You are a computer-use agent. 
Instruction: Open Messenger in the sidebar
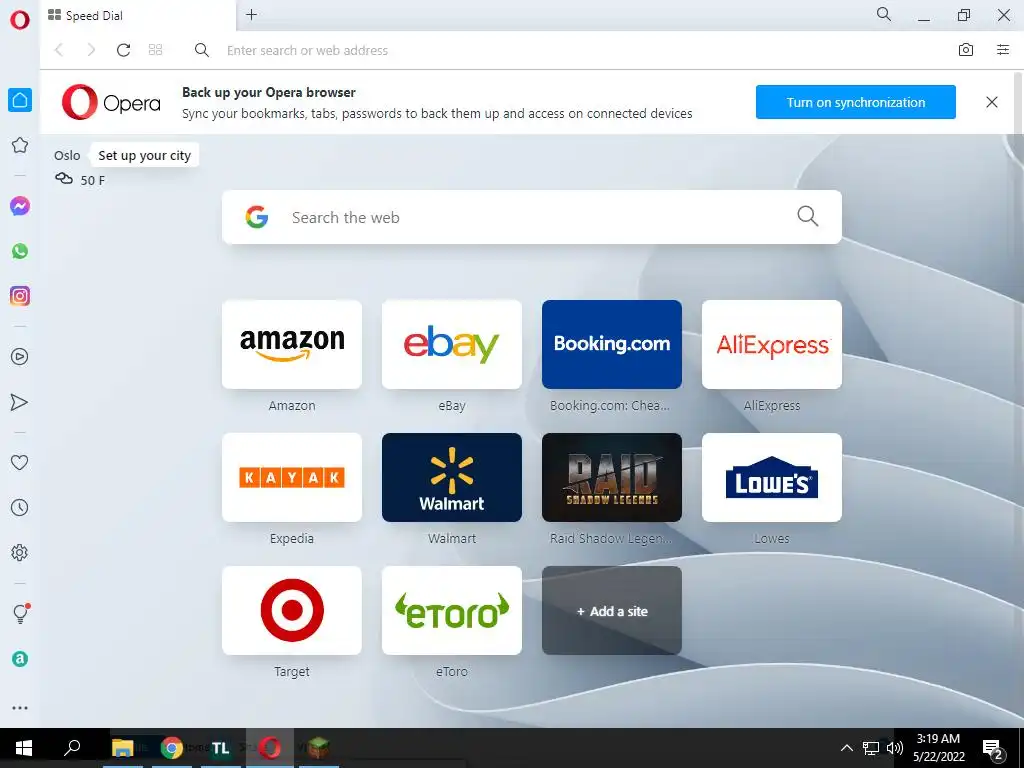pos(20,206)
